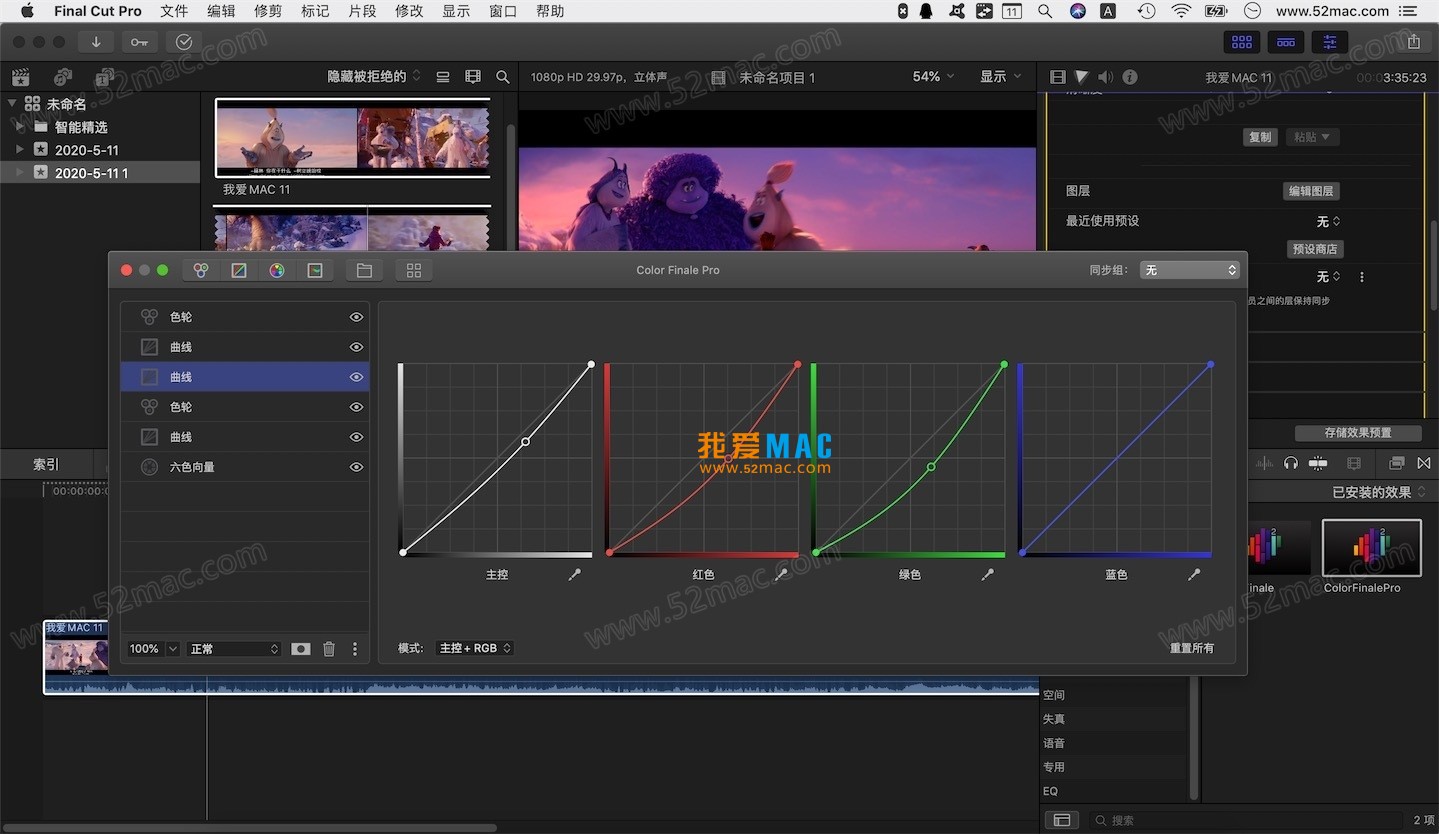The image size is (1439, 834).
Task: Expand the 智能精选 folder
Action: point(19,127)
